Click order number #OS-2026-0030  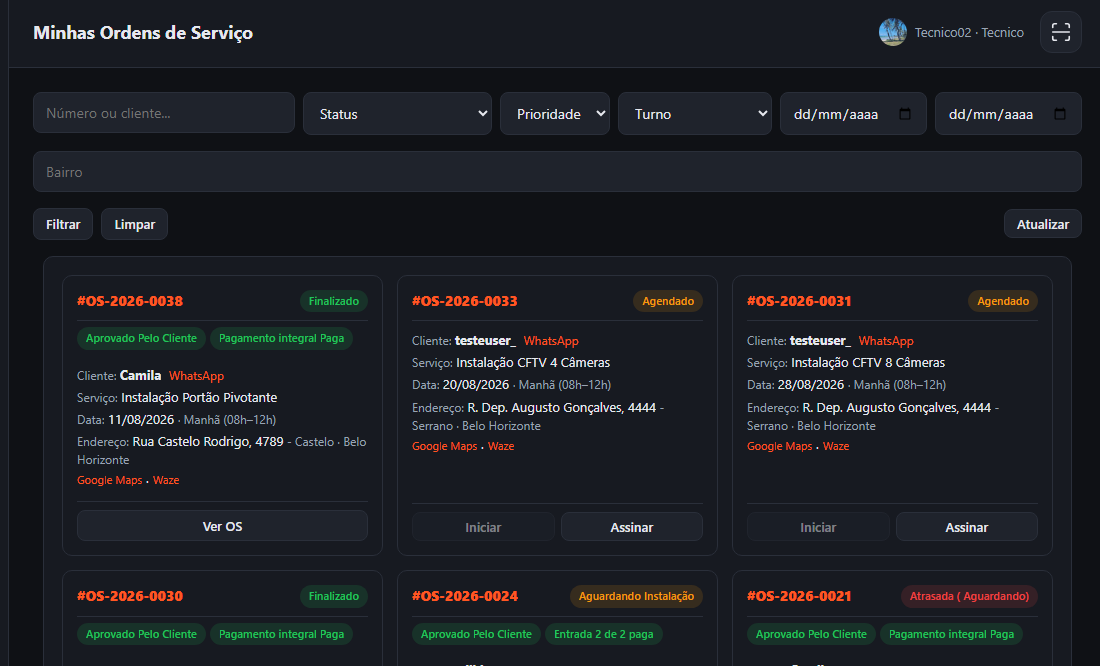(130, 597)
